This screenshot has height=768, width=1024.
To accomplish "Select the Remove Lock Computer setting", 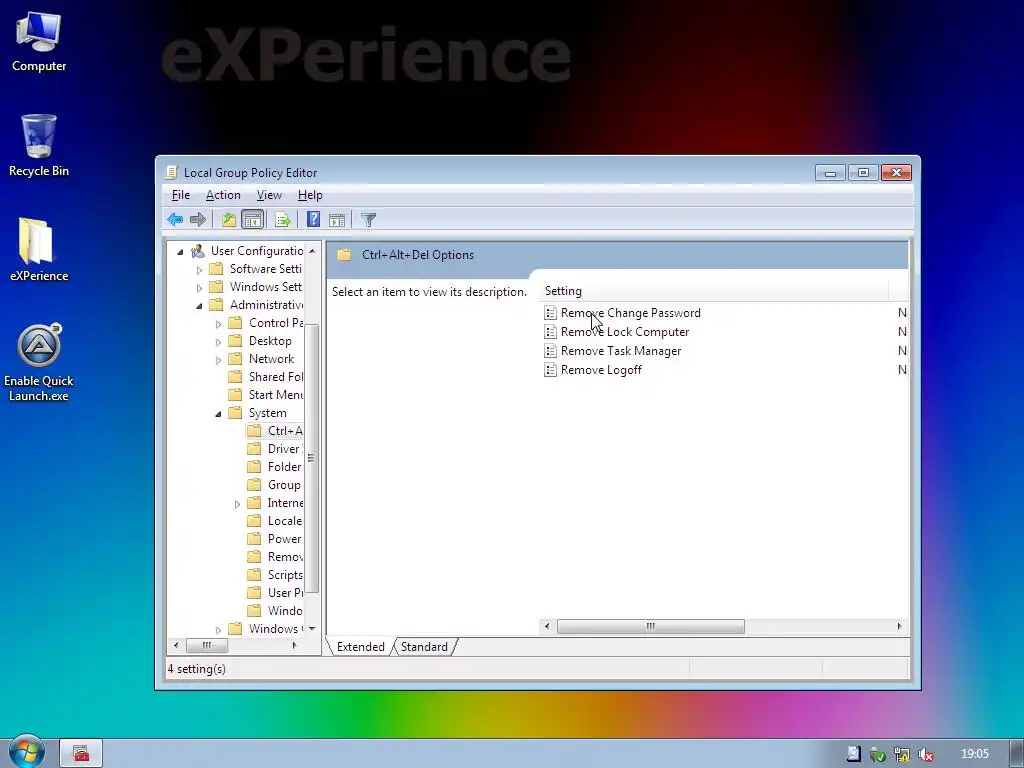I will (624, 332).
